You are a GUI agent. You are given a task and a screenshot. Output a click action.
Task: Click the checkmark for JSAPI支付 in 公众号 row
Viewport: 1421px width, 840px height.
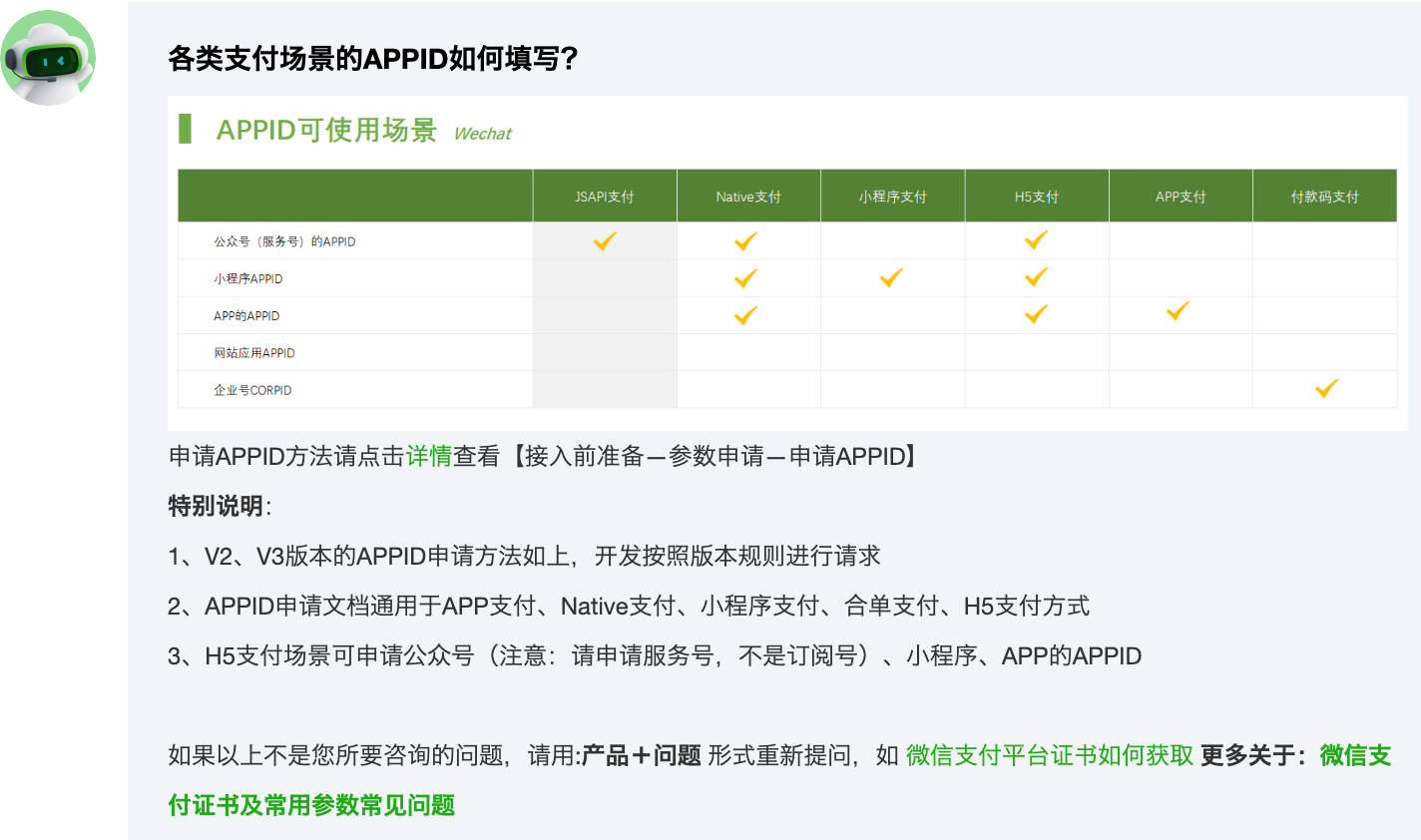(605, 240)
